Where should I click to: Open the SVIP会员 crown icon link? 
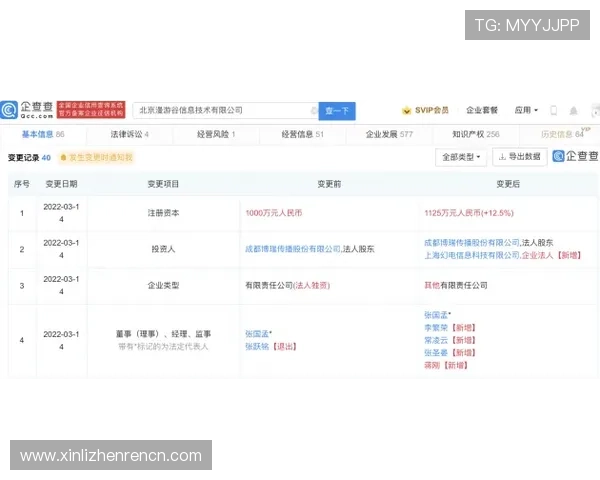[425, 111]
